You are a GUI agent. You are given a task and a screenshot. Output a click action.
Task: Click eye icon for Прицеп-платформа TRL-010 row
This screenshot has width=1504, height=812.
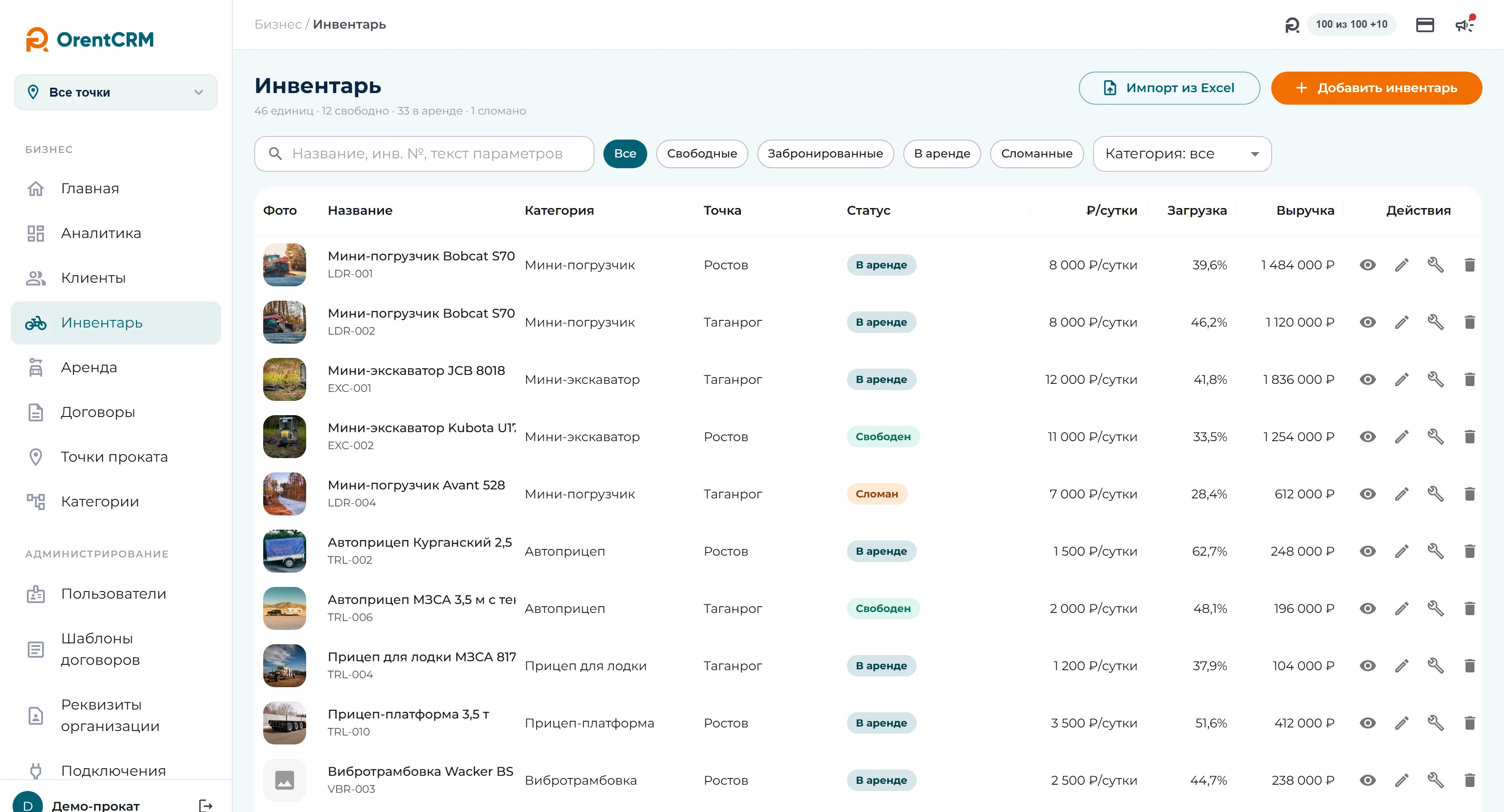(x=1367, y=723)
